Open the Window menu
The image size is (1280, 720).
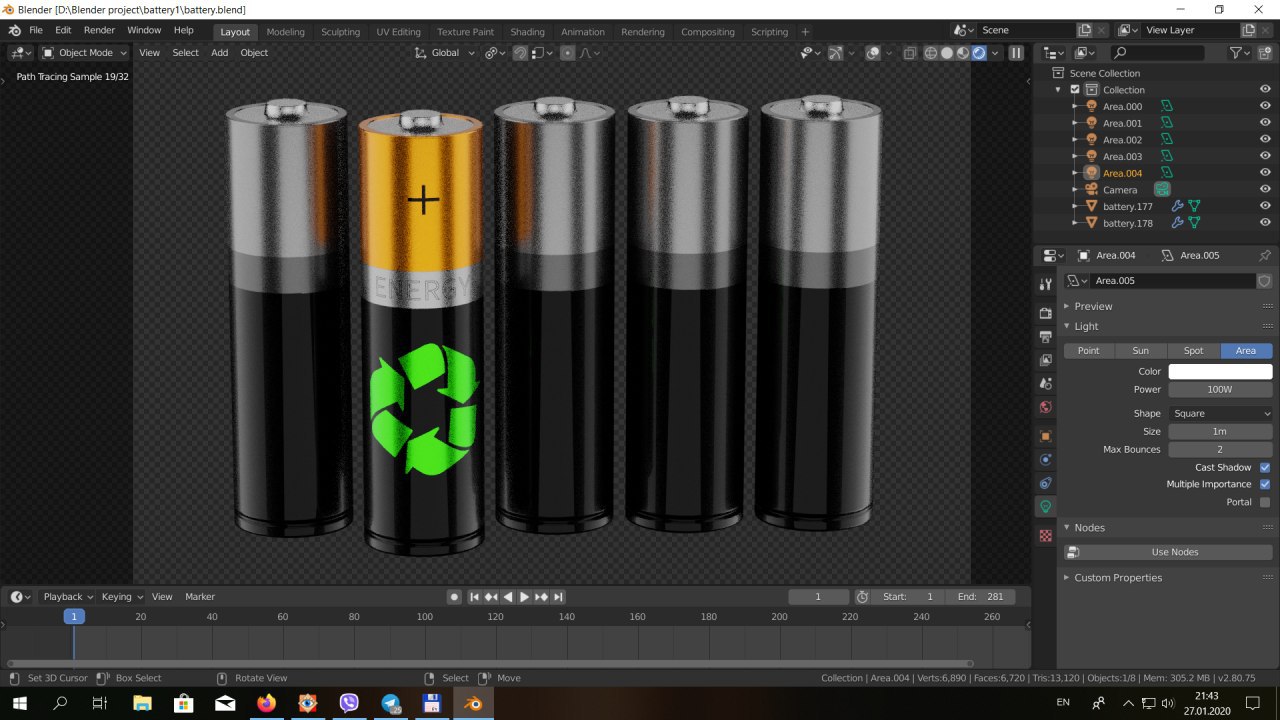(x=144, y=30)
